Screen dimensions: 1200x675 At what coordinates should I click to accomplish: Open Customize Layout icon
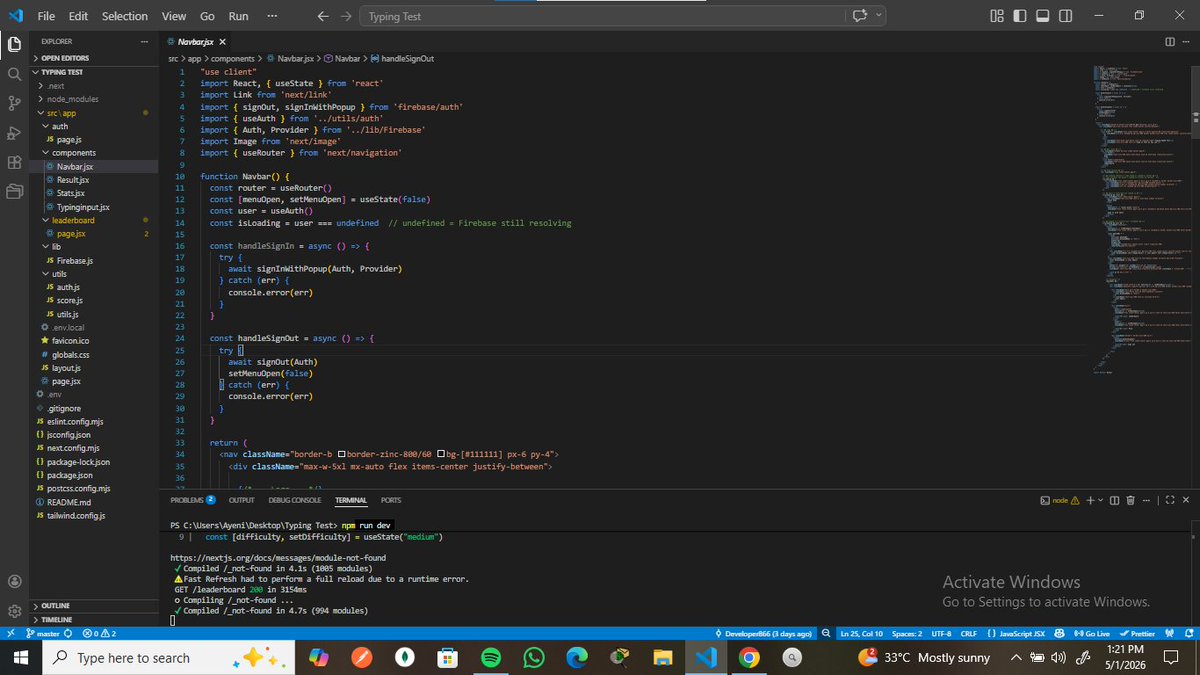[997, 16]
